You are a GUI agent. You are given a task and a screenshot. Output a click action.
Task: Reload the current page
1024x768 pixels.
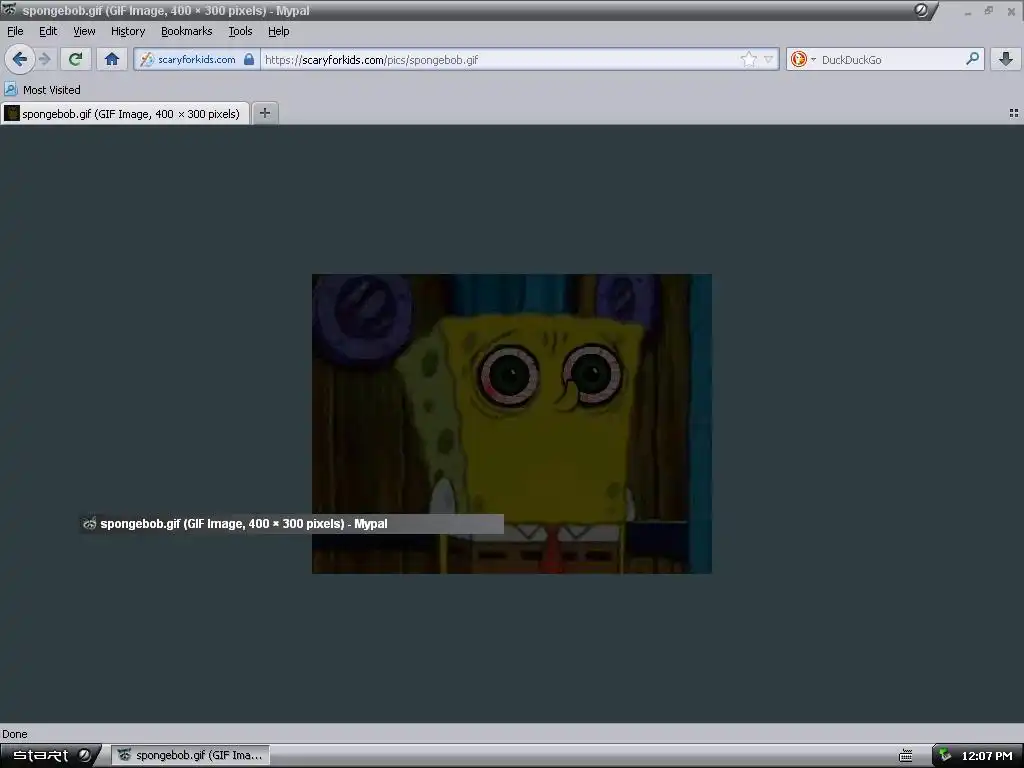click(75, 59)
